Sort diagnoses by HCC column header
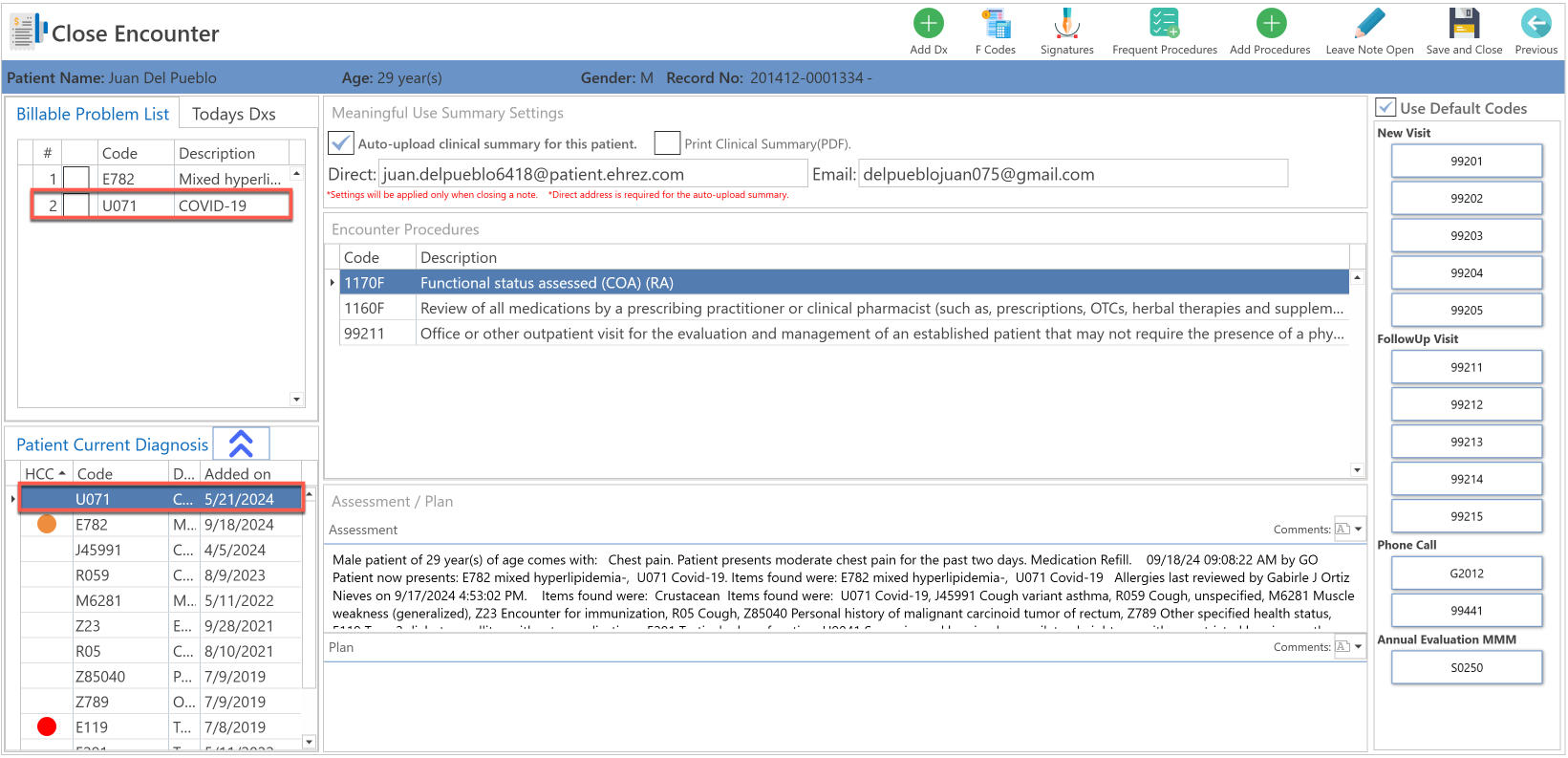Screen dimensions: 1568x758 tap(45, 473)
